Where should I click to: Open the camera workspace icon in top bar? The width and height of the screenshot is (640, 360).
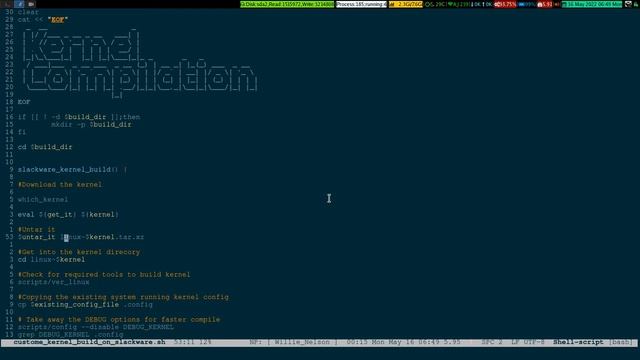coord(31,4)
